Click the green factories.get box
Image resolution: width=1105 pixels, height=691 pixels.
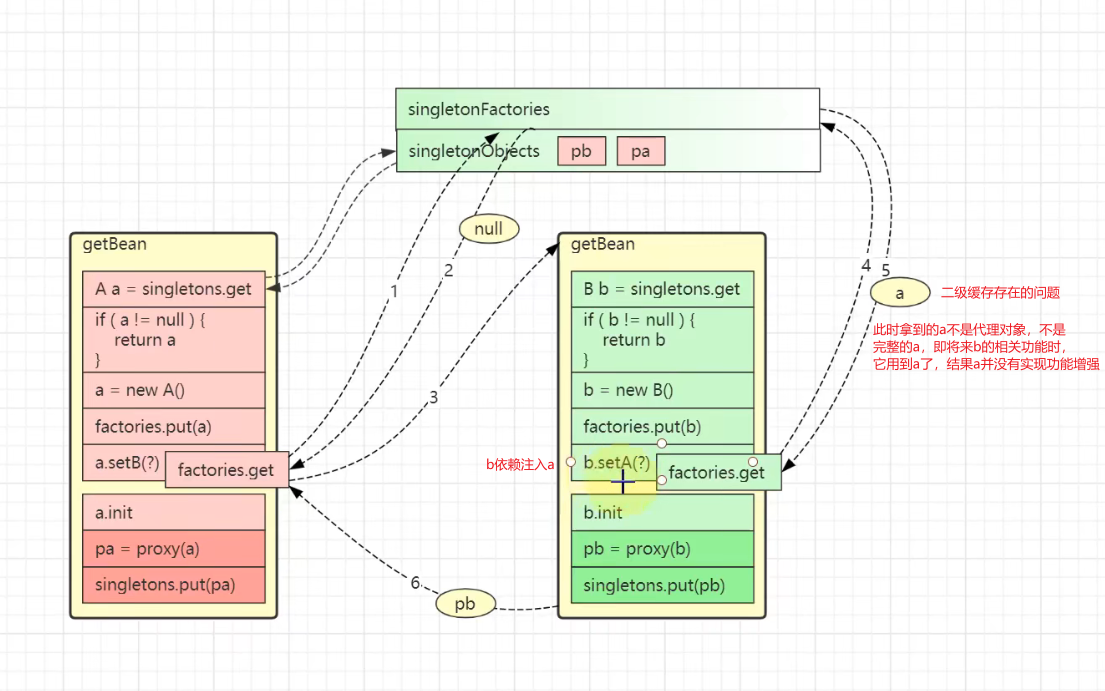(x=718, y=472)
